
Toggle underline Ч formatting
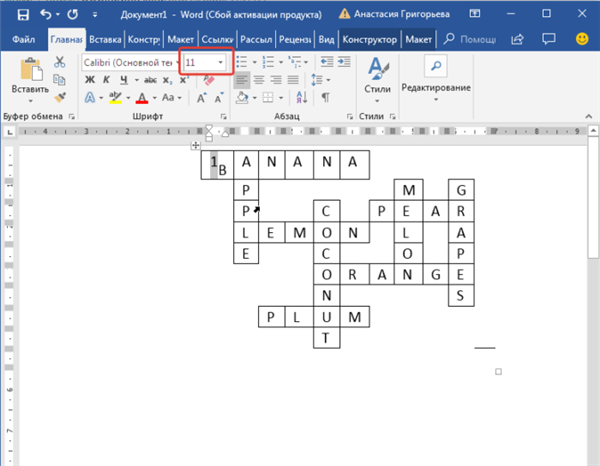coord(123,80)
